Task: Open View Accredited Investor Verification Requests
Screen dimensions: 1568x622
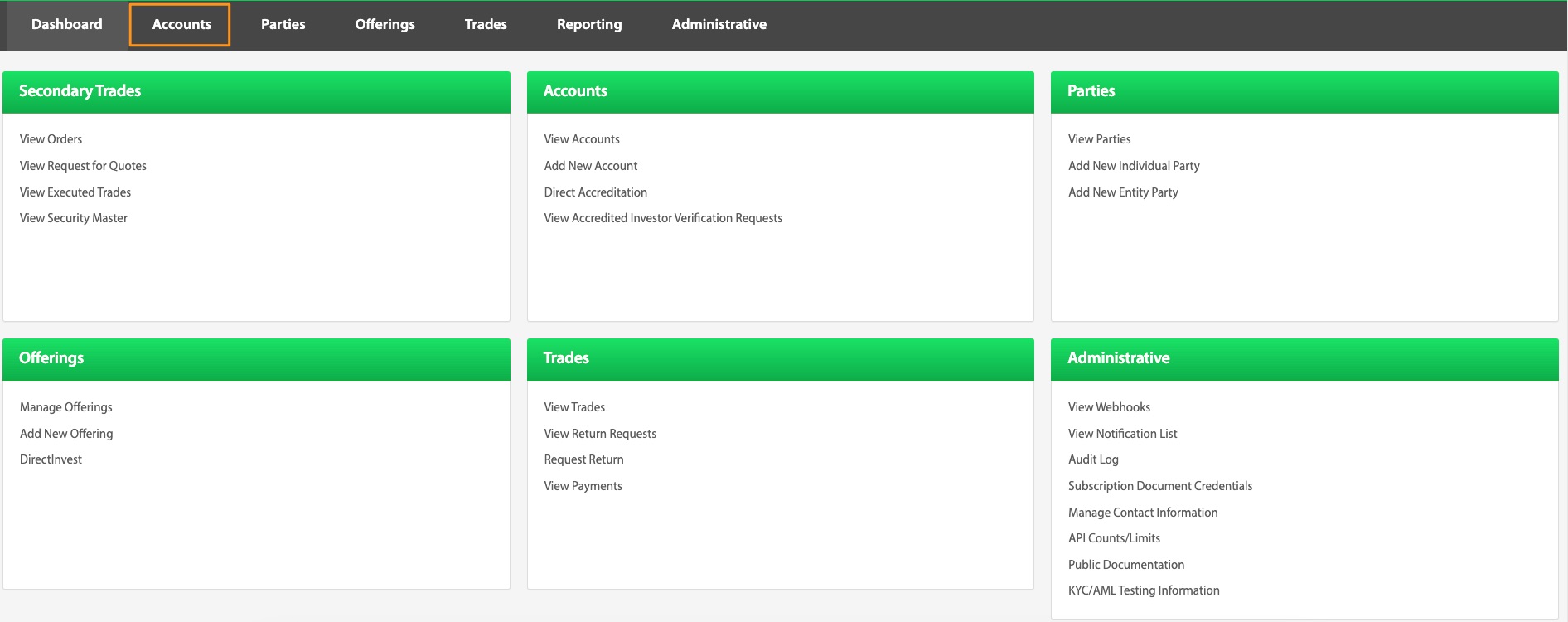Action: click(x=663, y=218)
